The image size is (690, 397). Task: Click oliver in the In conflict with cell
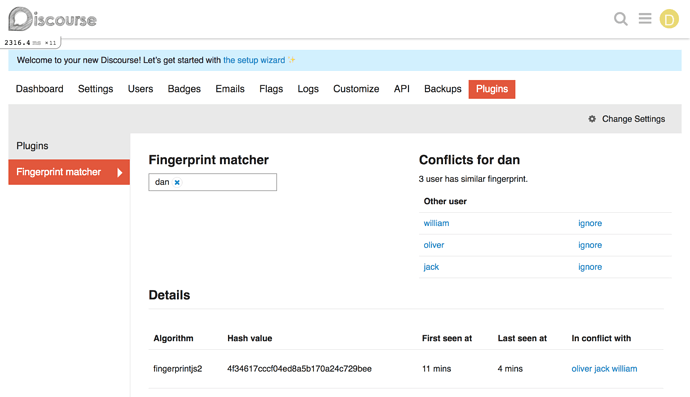pyautogui.click(x=581, y=369)
